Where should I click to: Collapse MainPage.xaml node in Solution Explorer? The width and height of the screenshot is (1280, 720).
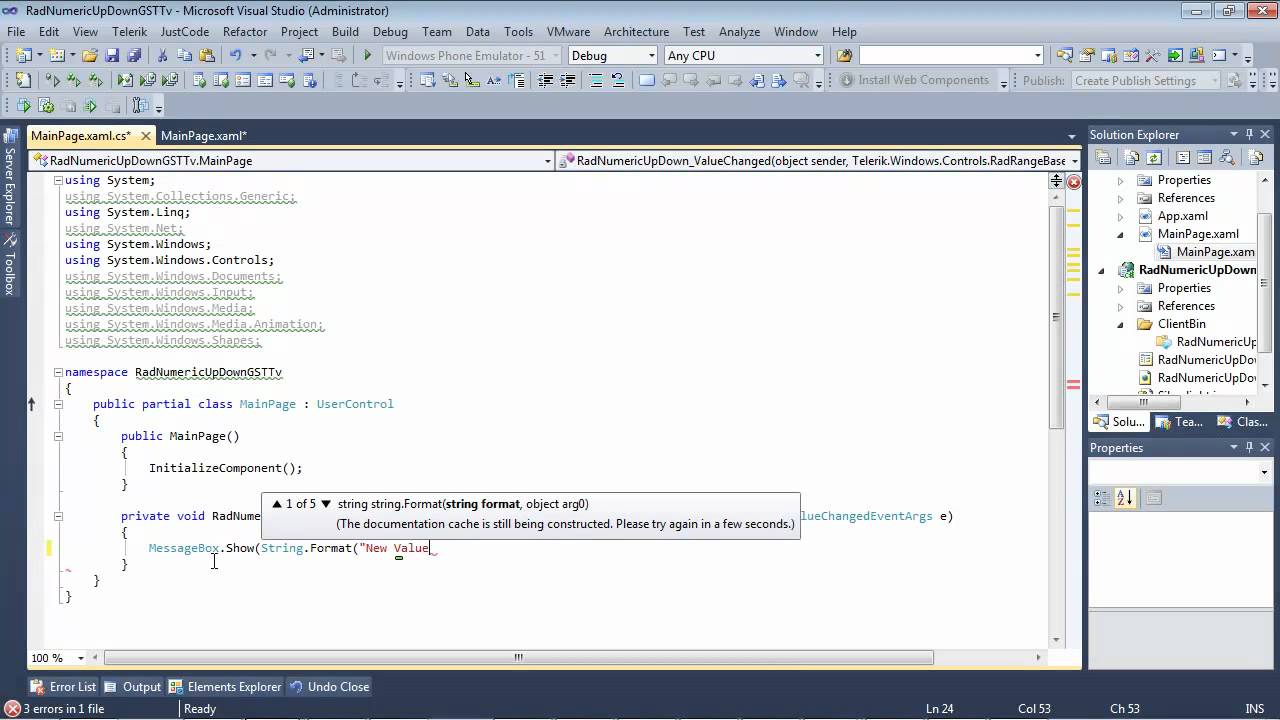click(1120, 234)
